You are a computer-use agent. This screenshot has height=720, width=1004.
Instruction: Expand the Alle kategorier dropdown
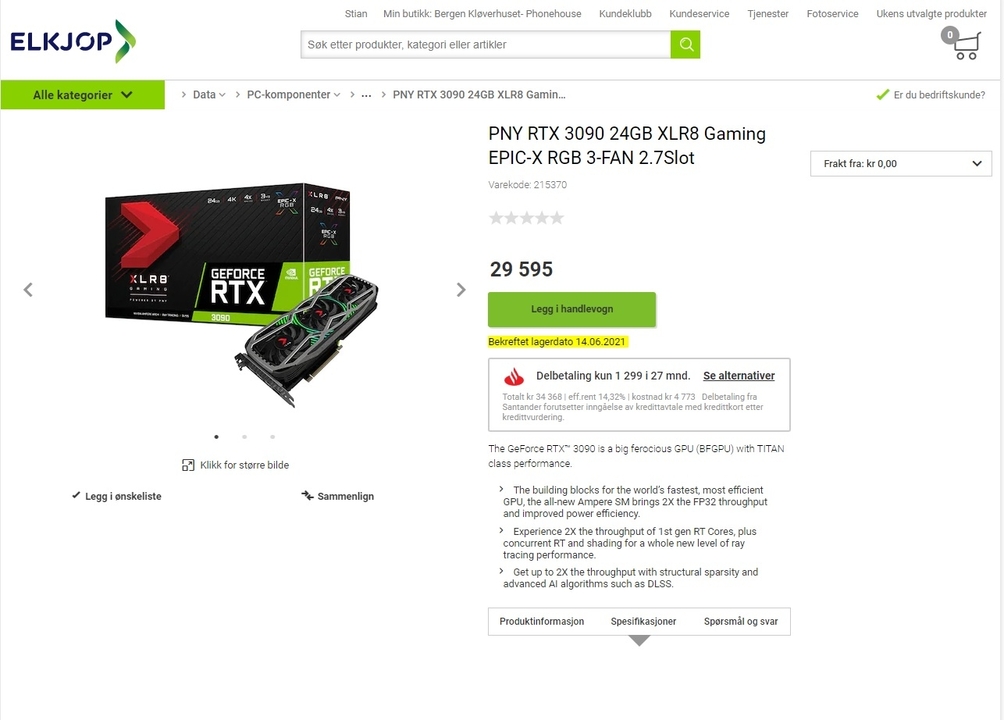click(x=83, y=95)
